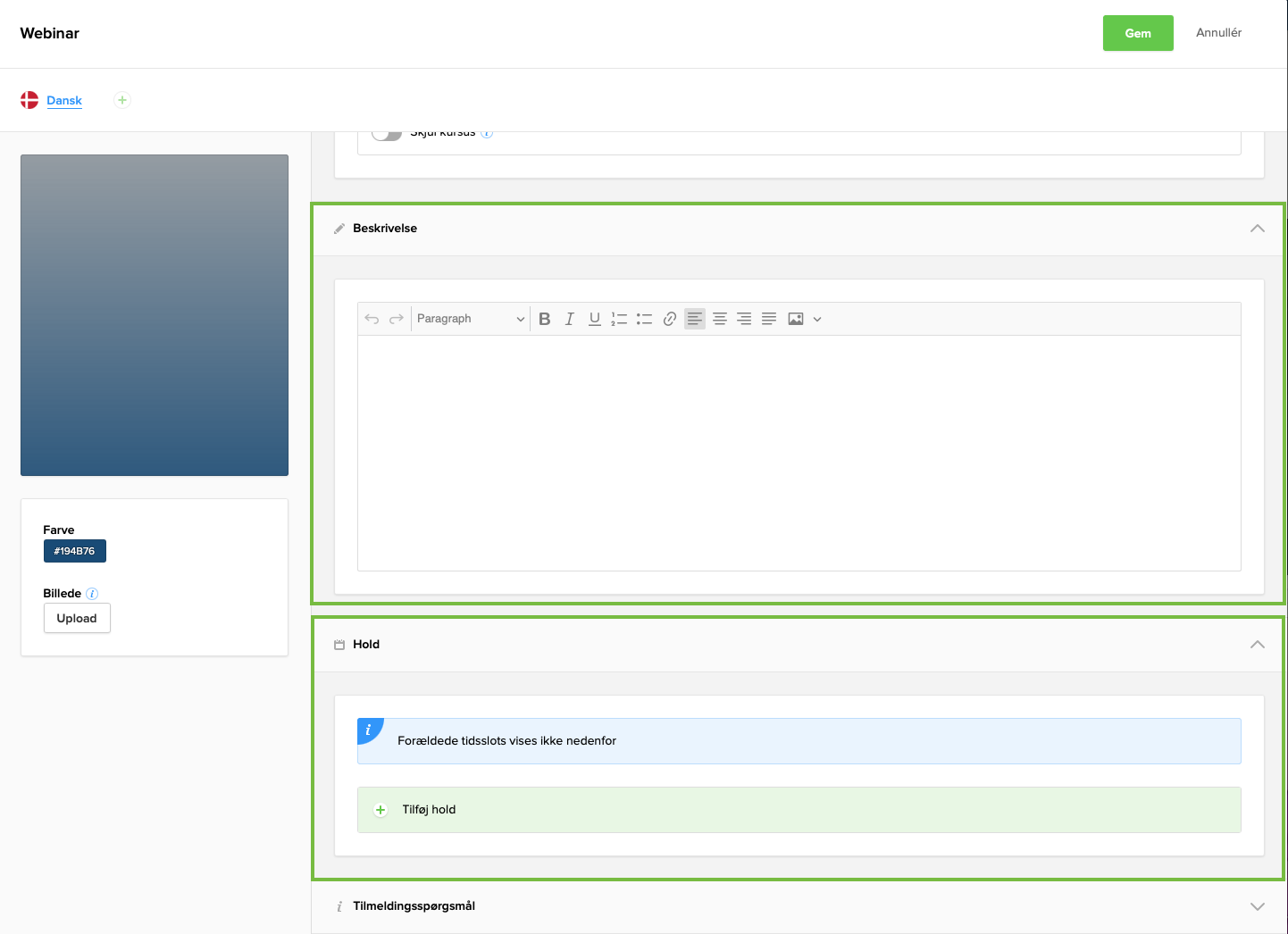
Task: Insert a hyperlink in the description
Action: [670, 318]
